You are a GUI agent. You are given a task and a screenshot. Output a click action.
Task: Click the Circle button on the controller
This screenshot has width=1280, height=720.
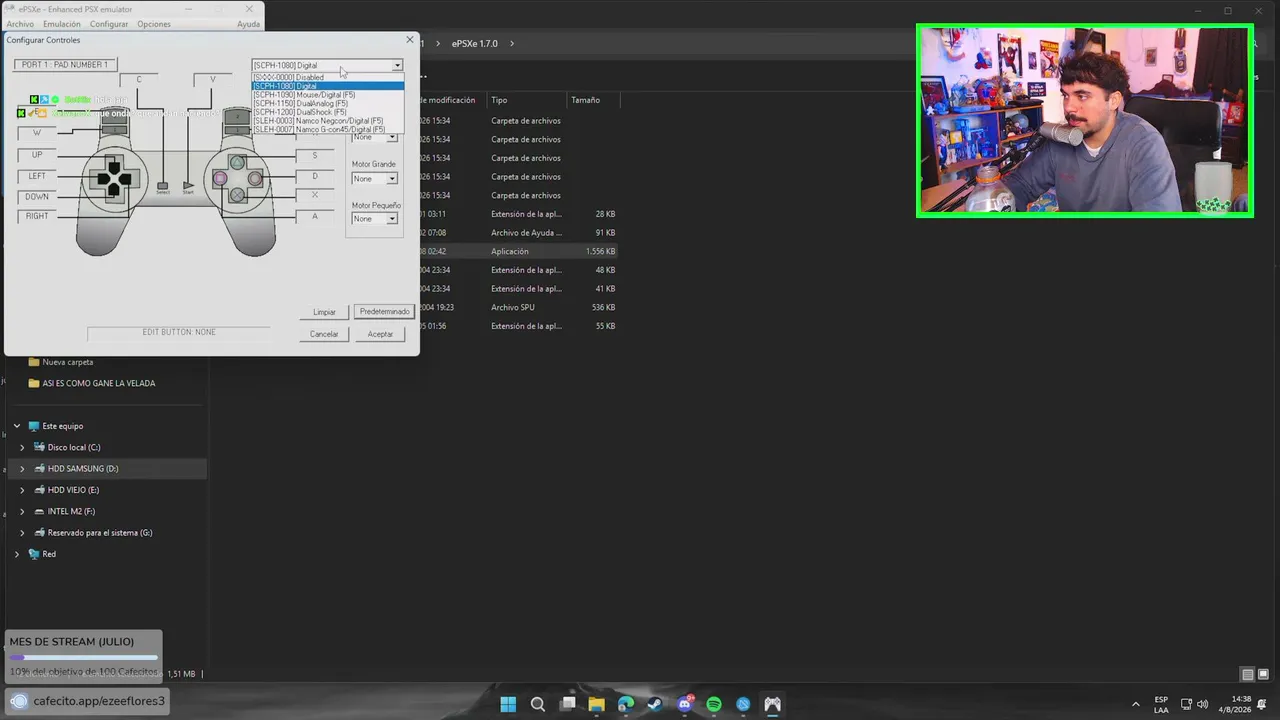tap(255, 179)
